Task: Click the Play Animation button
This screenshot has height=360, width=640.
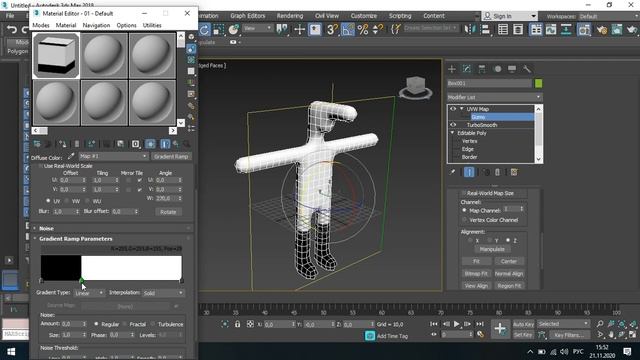Action: tap(456, 324)
